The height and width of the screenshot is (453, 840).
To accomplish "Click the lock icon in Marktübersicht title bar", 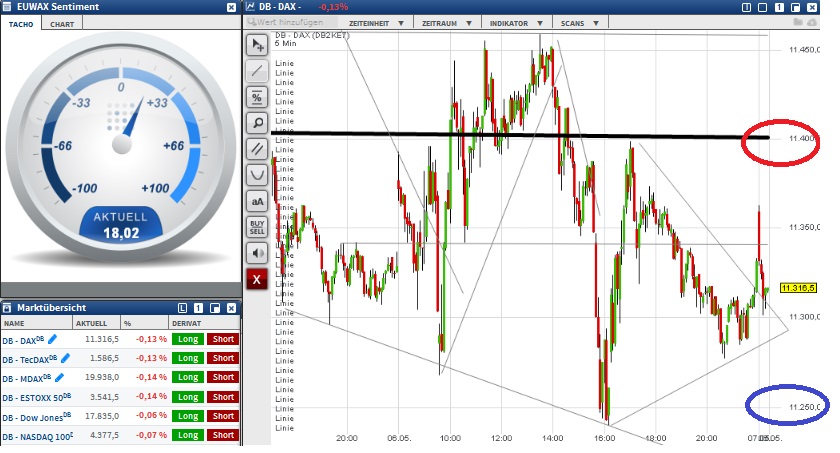I will [6, 308].
